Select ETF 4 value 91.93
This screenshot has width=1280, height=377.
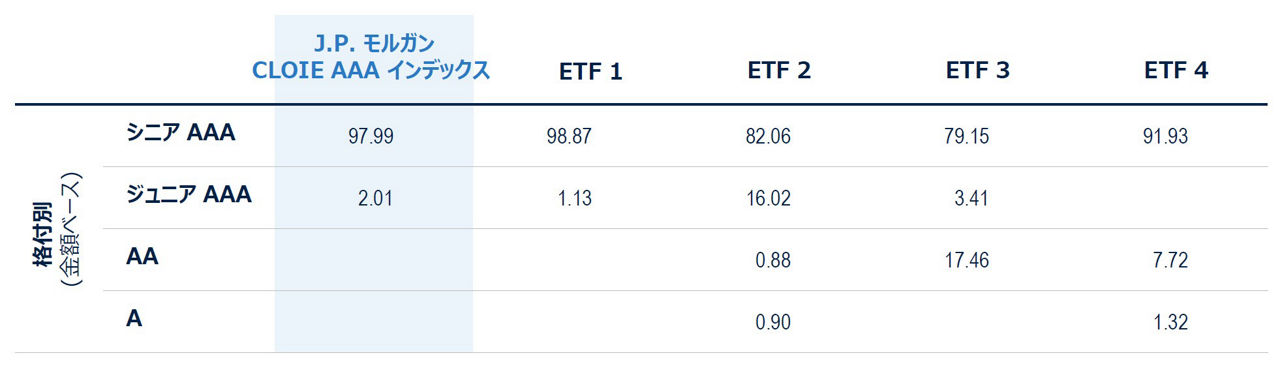(1164, 137)
